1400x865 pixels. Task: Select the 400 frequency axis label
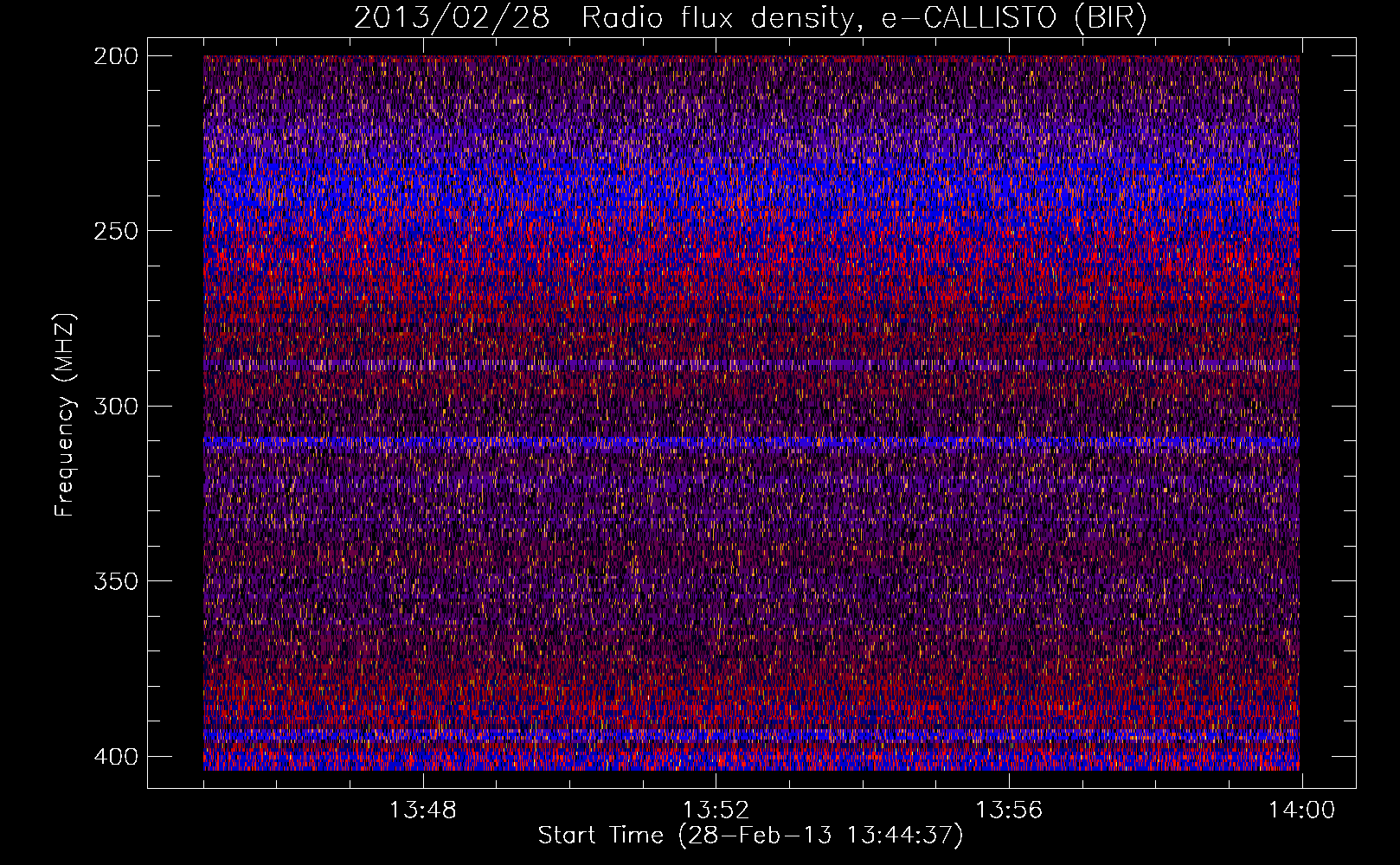[x=115, y=756]
